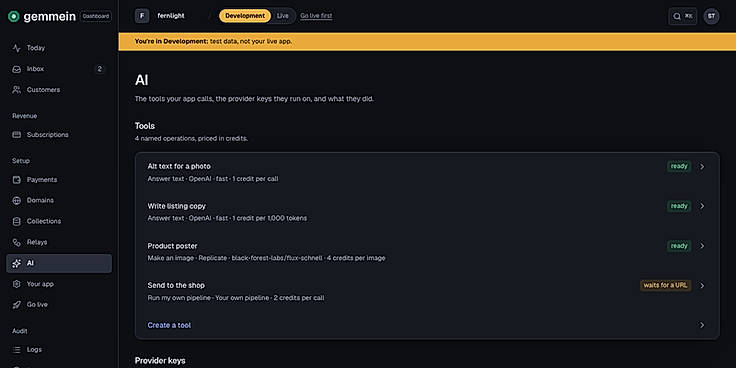This screenshot has width=736, height=368.
Task: Click the Inbox tray icon
Action: point(16,69)
